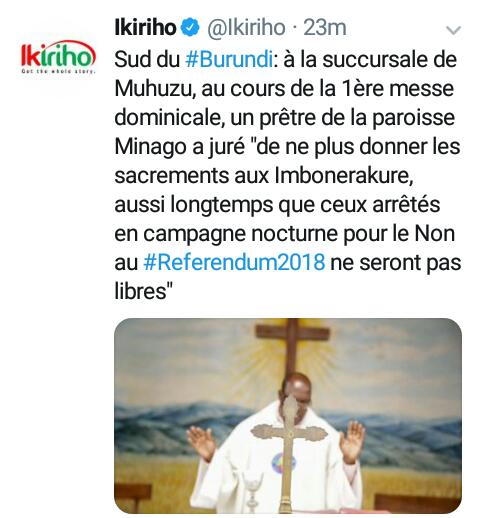
Task: Click the priest's raised left hand
Action: pyautogui.click(x=352, y=439)
